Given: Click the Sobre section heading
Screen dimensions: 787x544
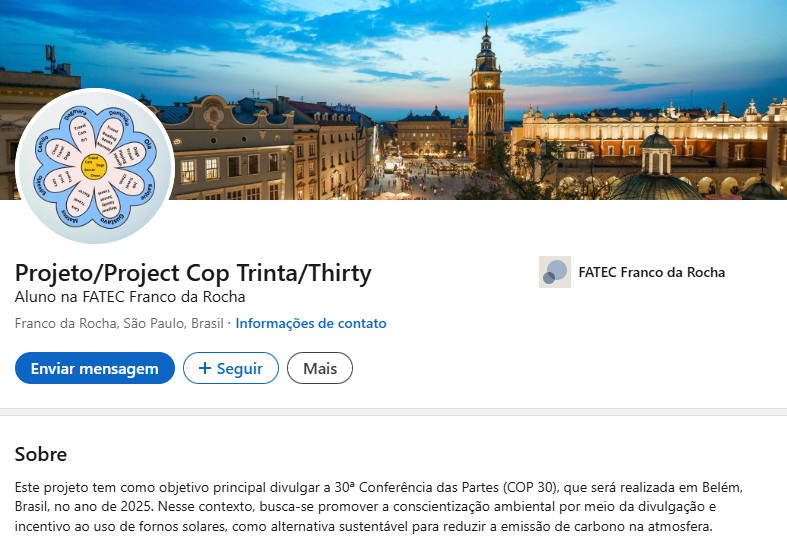Looking at the screenshot, I should (x=41, y=454).
